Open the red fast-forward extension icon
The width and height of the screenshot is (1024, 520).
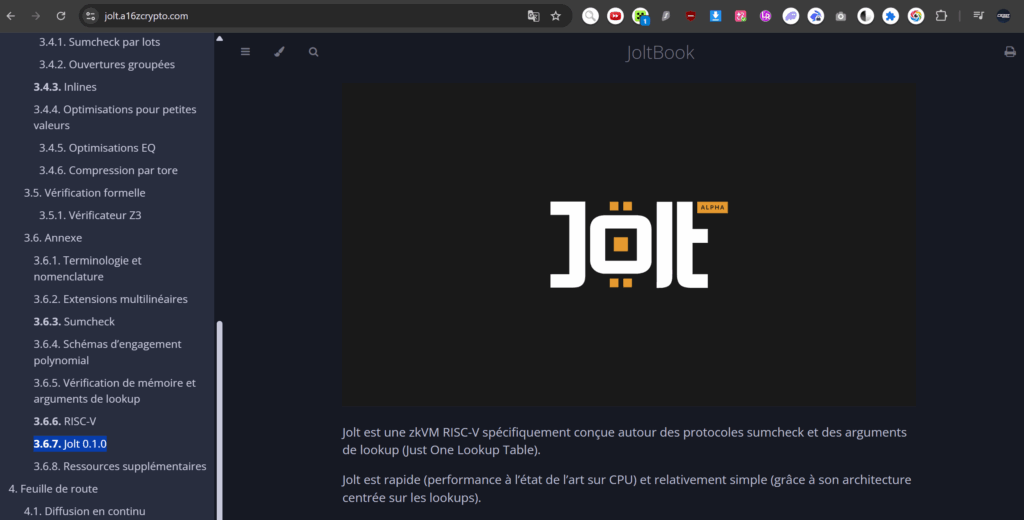tap(615, 16)
